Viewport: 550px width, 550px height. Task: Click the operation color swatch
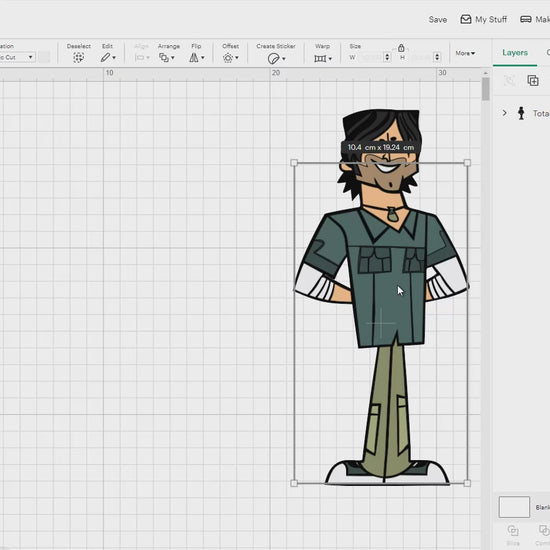(x=44, y=57)
